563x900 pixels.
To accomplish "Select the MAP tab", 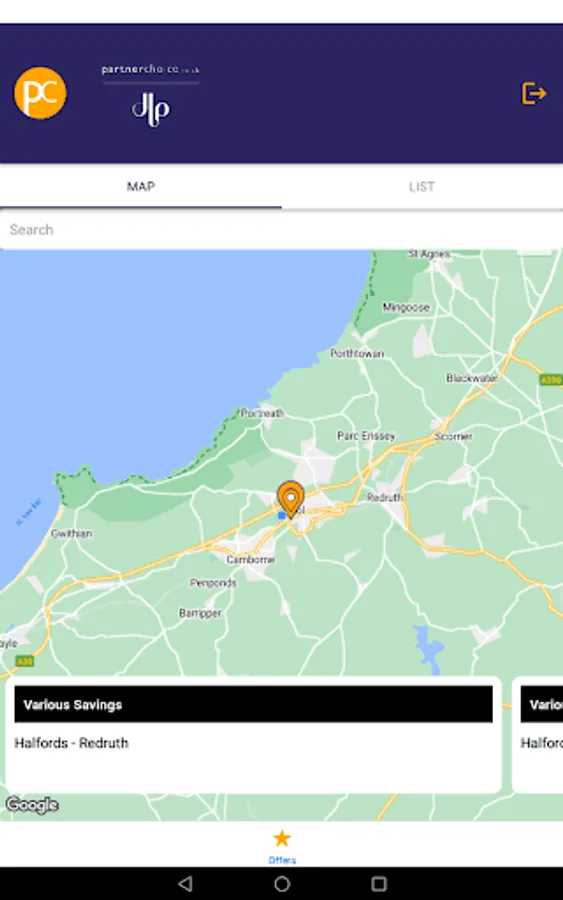I will click(141, 187).
